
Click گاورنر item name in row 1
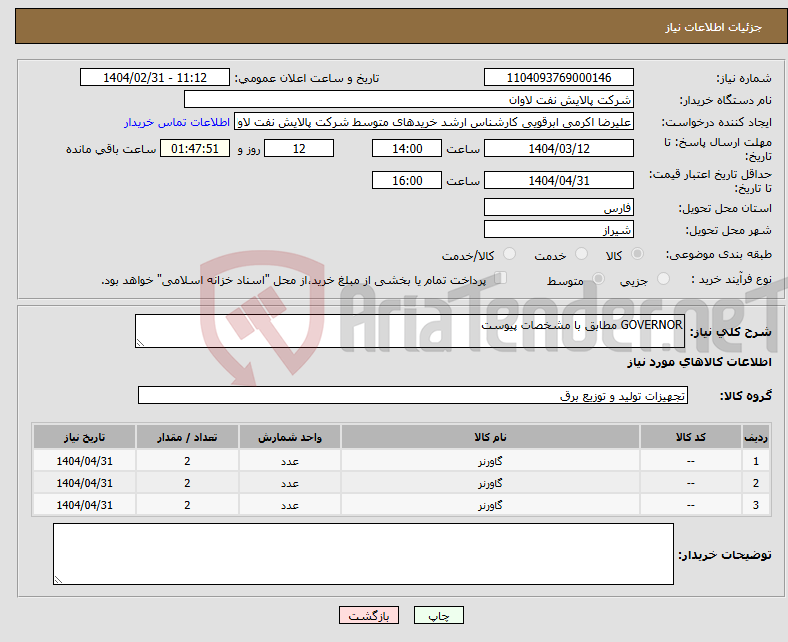tap(490, 461)
